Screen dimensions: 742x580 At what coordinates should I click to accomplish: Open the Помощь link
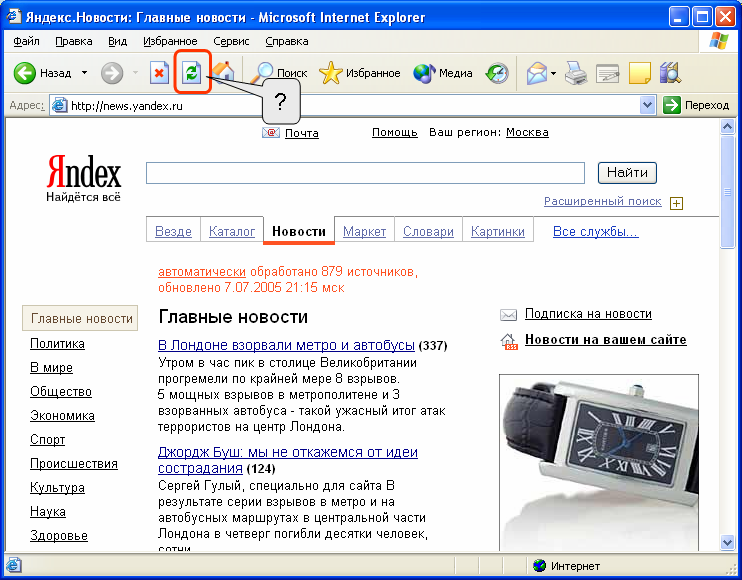pos(395,132)
